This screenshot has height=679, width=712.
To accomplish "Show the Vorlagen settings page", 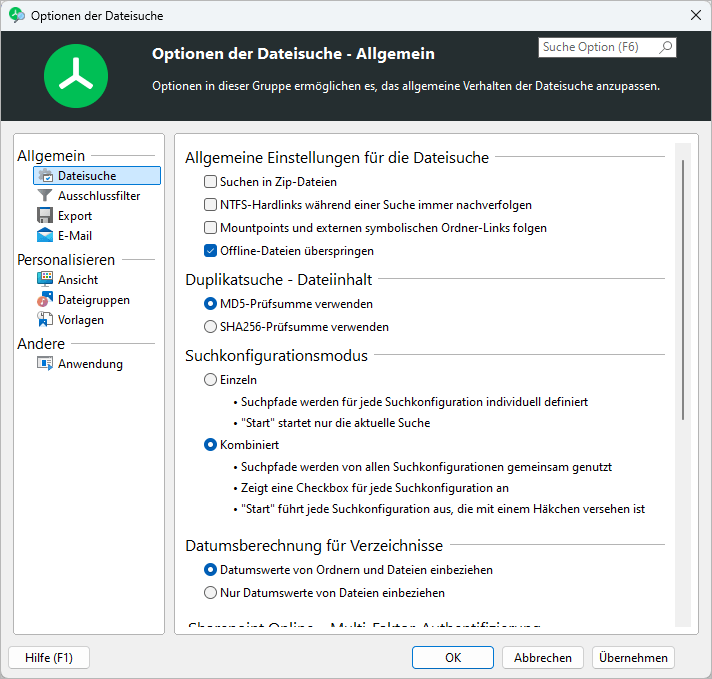I will tap(80, 320).
